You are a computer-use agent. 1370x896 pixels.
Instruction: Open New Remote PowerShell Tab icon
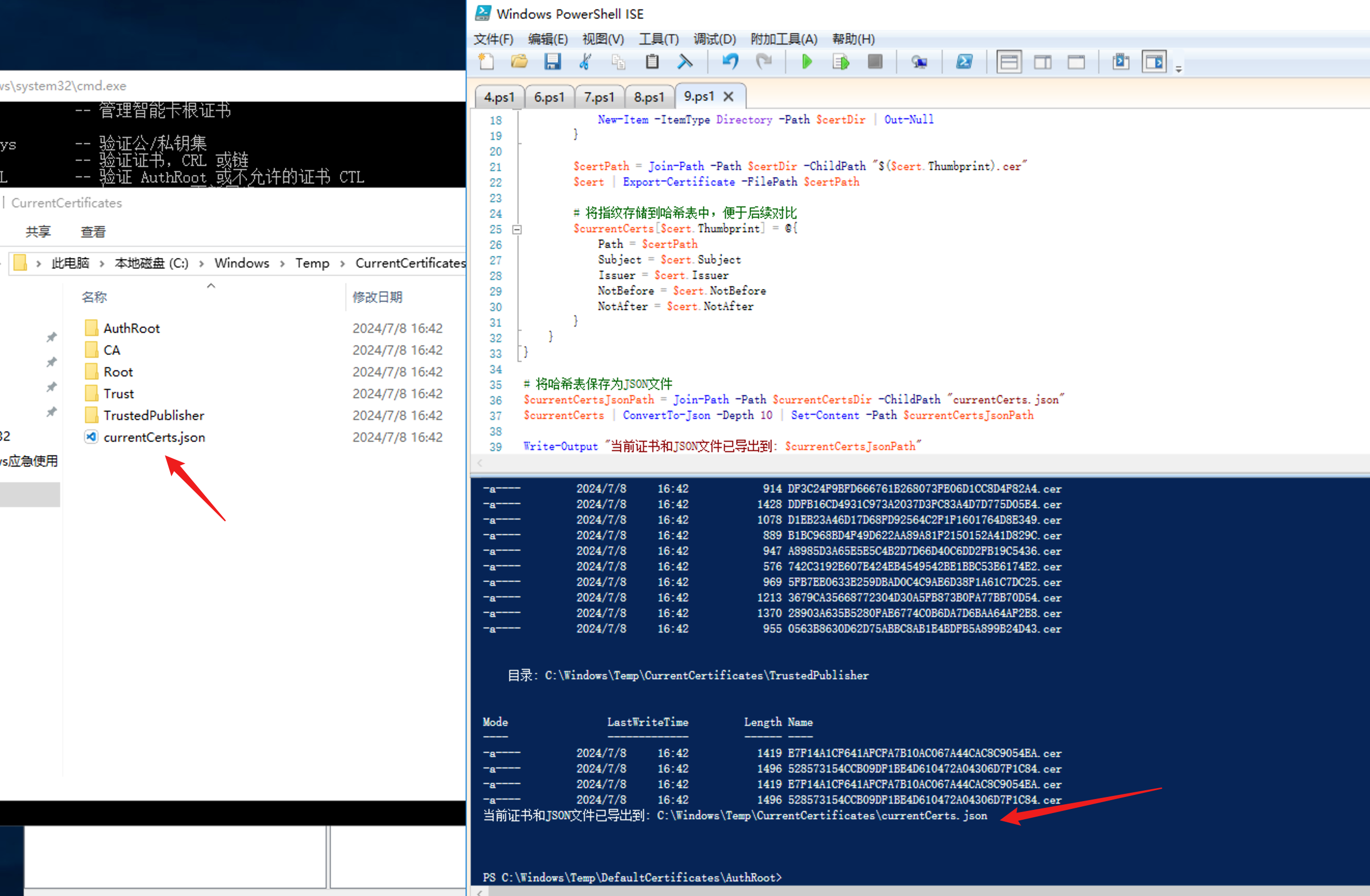(x=919, y=62)
